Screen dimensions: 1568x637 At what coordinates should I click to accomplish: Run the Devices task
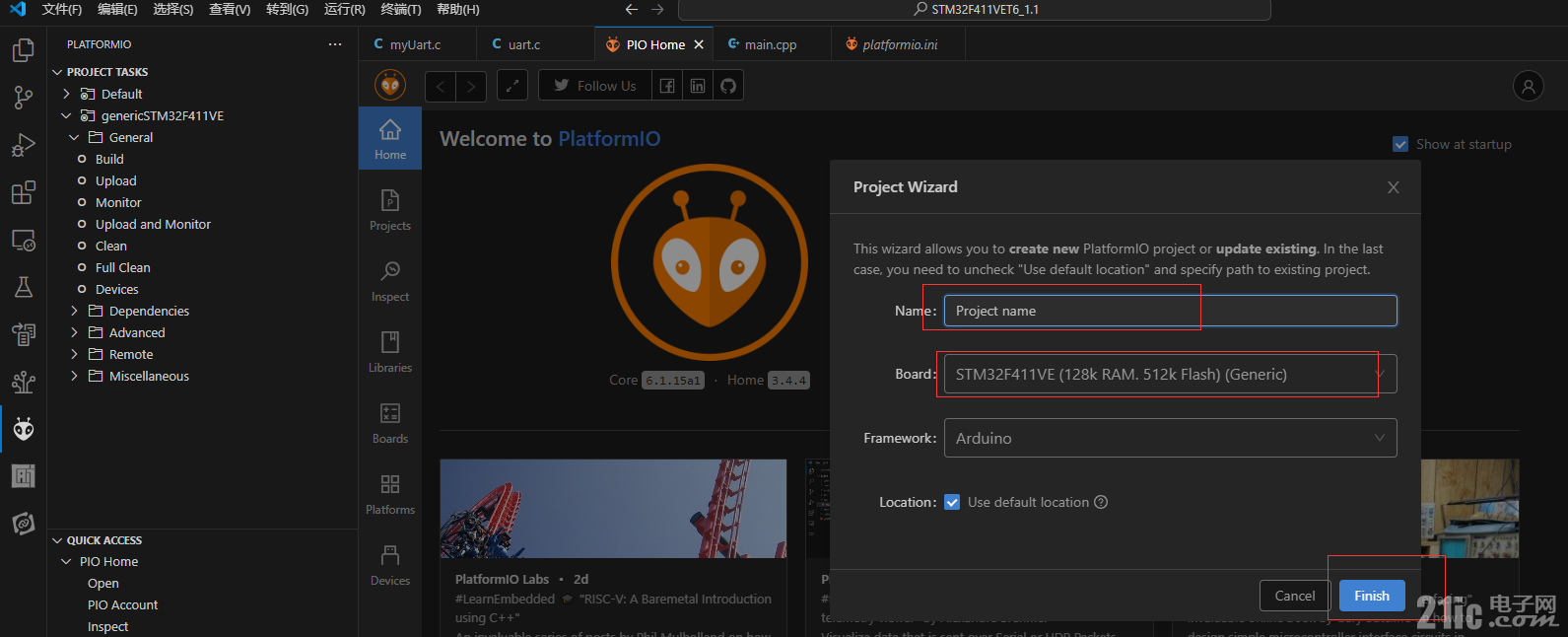click(117, 289)
